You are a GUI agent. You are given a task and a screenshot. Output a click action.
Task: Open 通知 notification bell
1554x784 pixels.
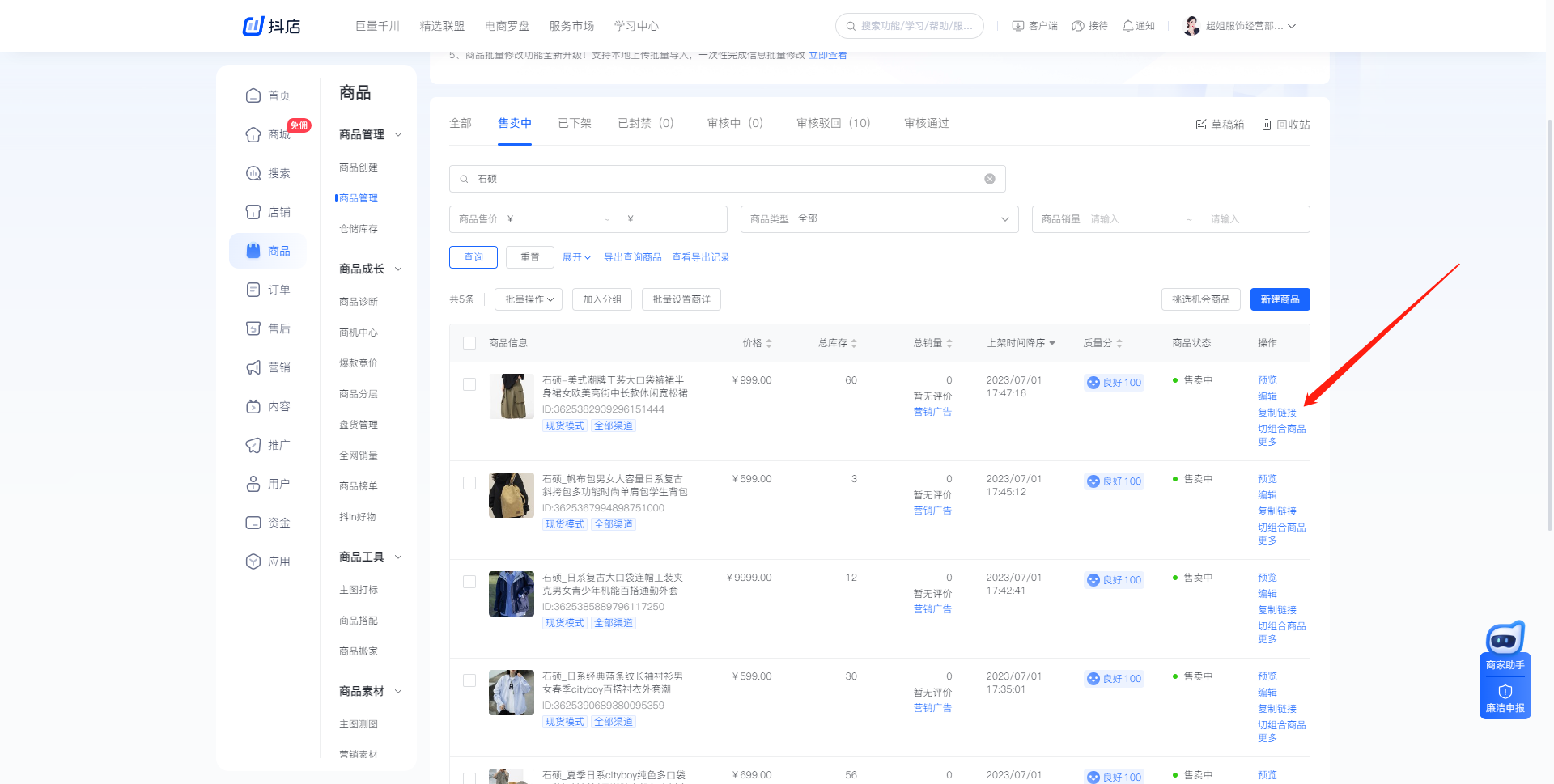[1128, 26]
